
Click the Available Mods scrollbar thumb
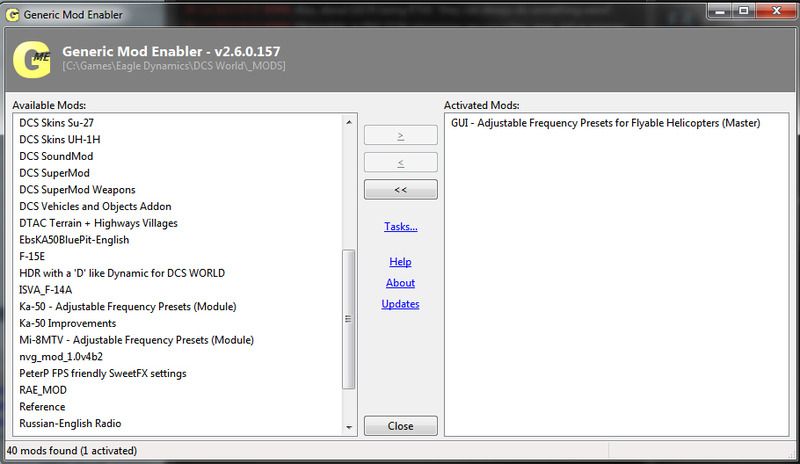pos(348,319)
